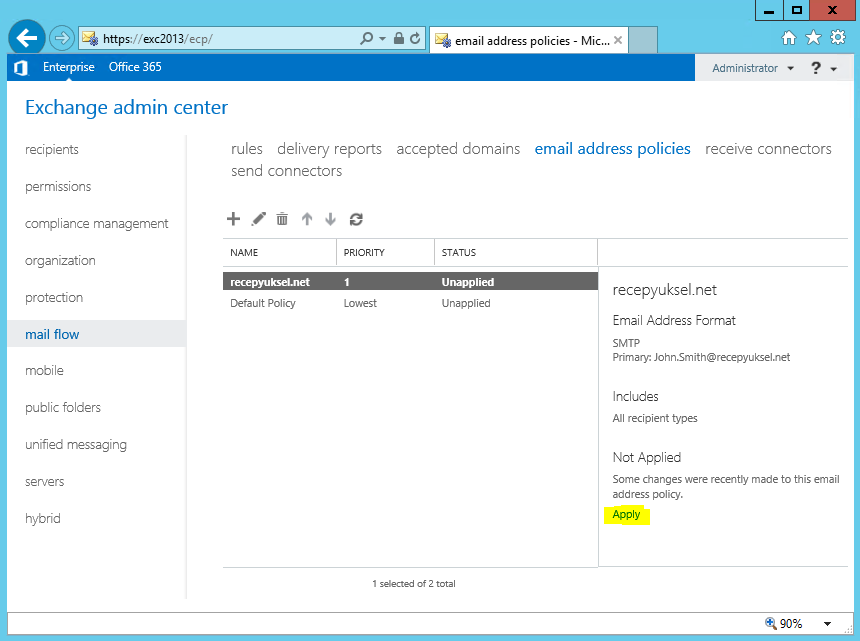This screenshot has width=860, height=641.
Task: Sort by the PRIORITY column header
Action: tap(386, 253)
